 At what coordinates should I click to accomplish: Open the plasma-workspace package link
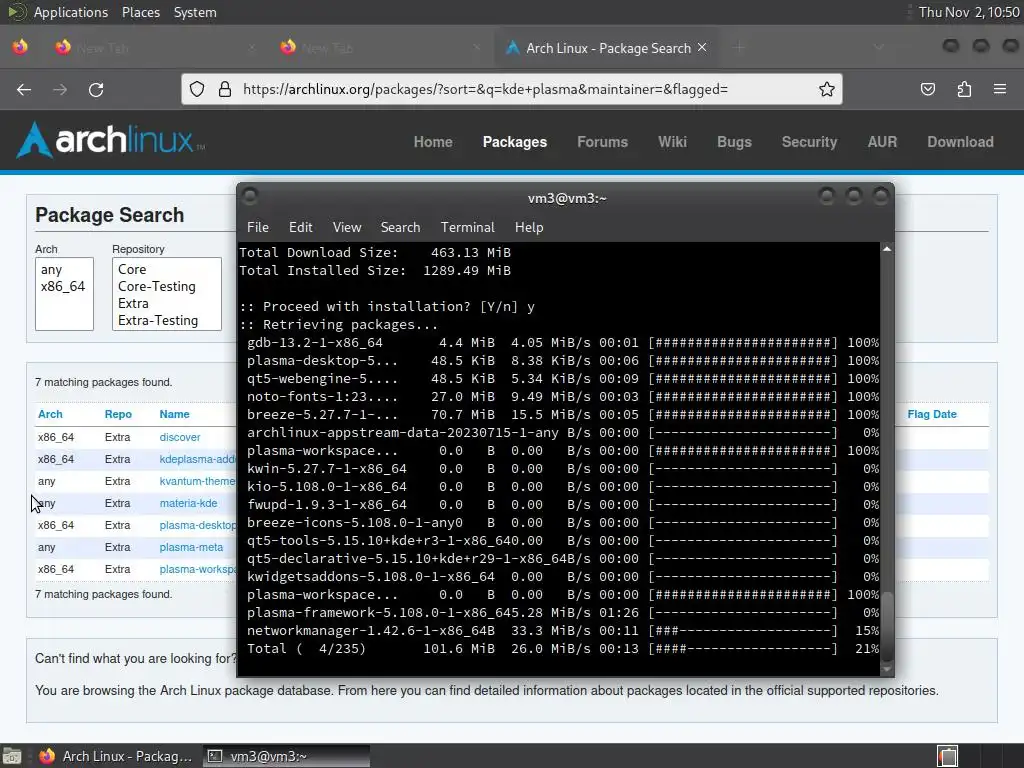click(197, 569)
